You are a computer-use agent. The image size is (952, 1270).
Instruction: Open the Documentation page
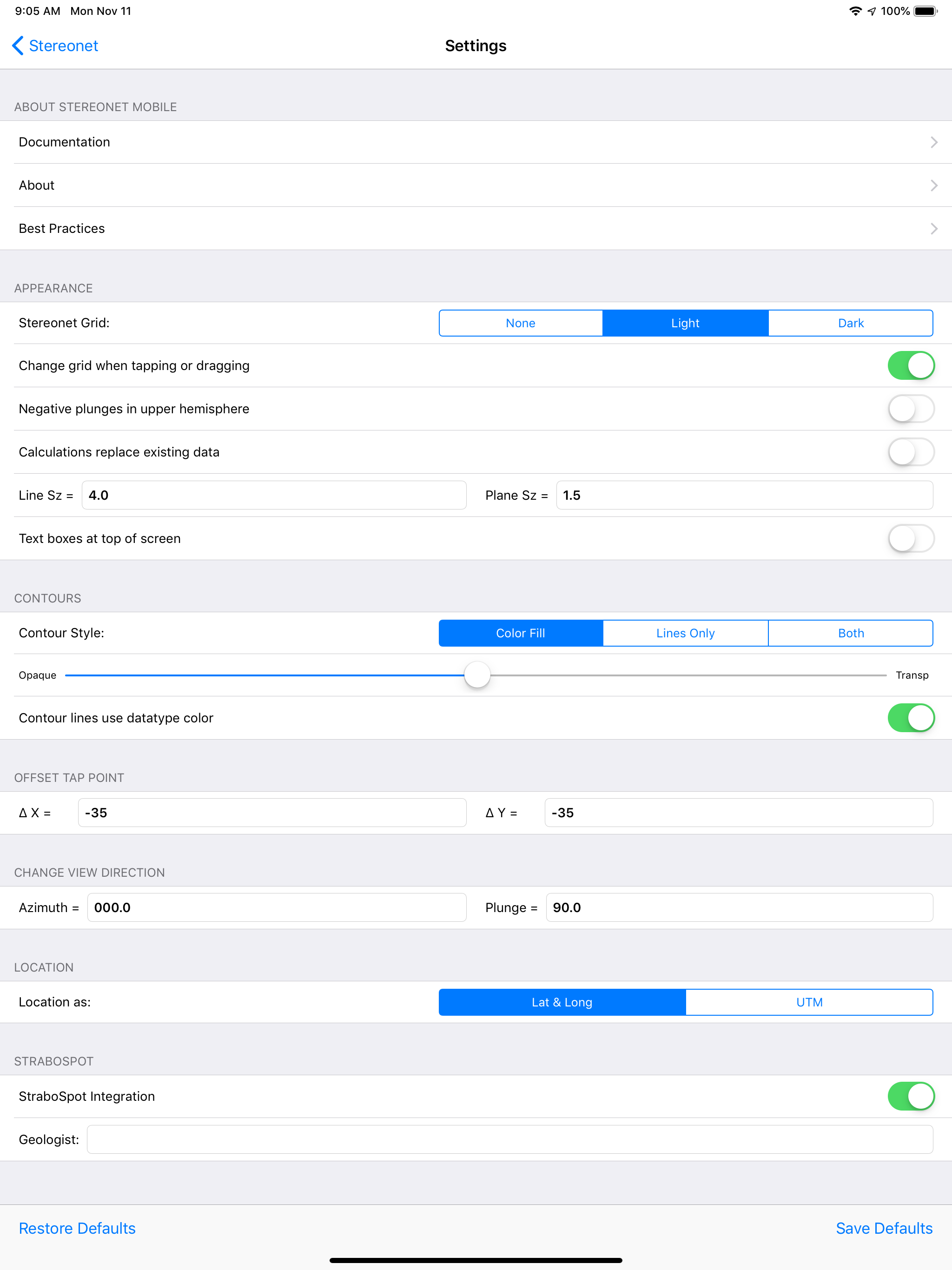coord(476,142)
